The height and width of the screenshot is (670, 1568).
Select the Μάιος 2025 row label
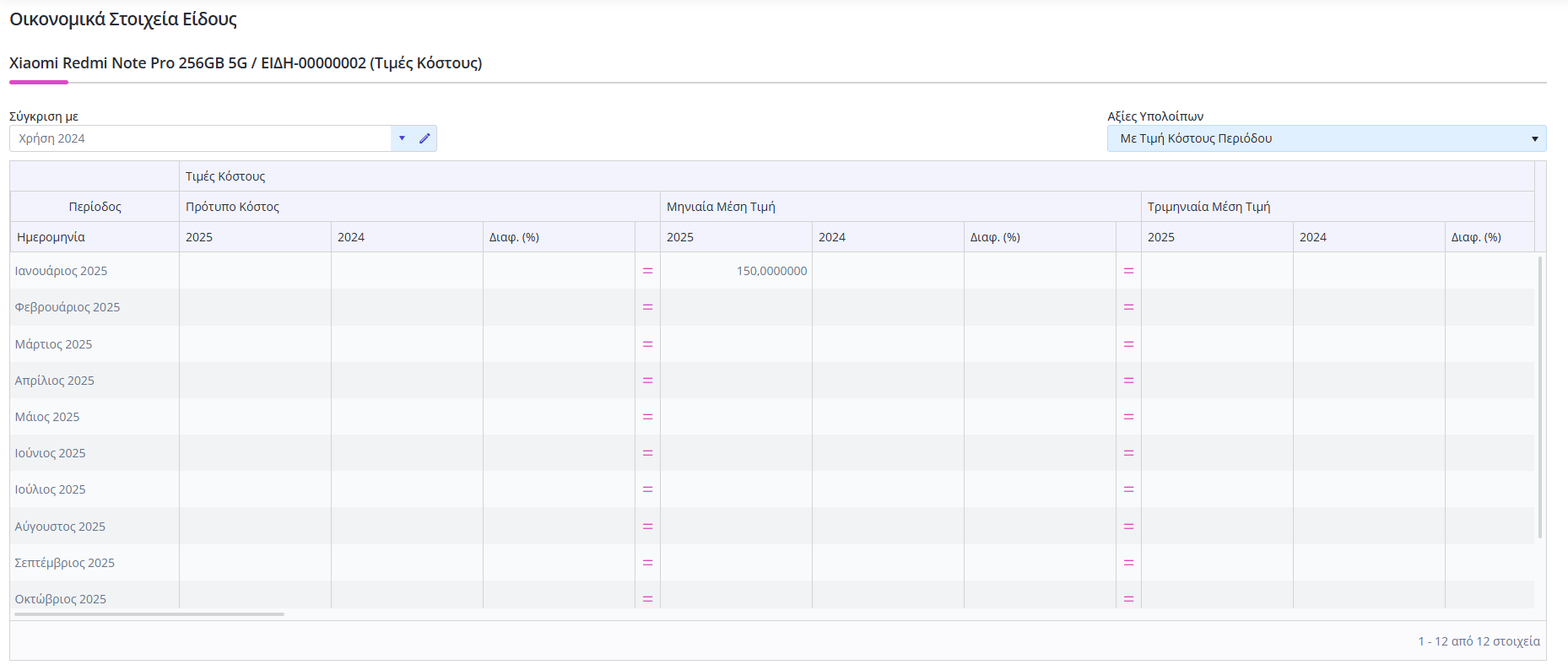click(x=47, y=417)
